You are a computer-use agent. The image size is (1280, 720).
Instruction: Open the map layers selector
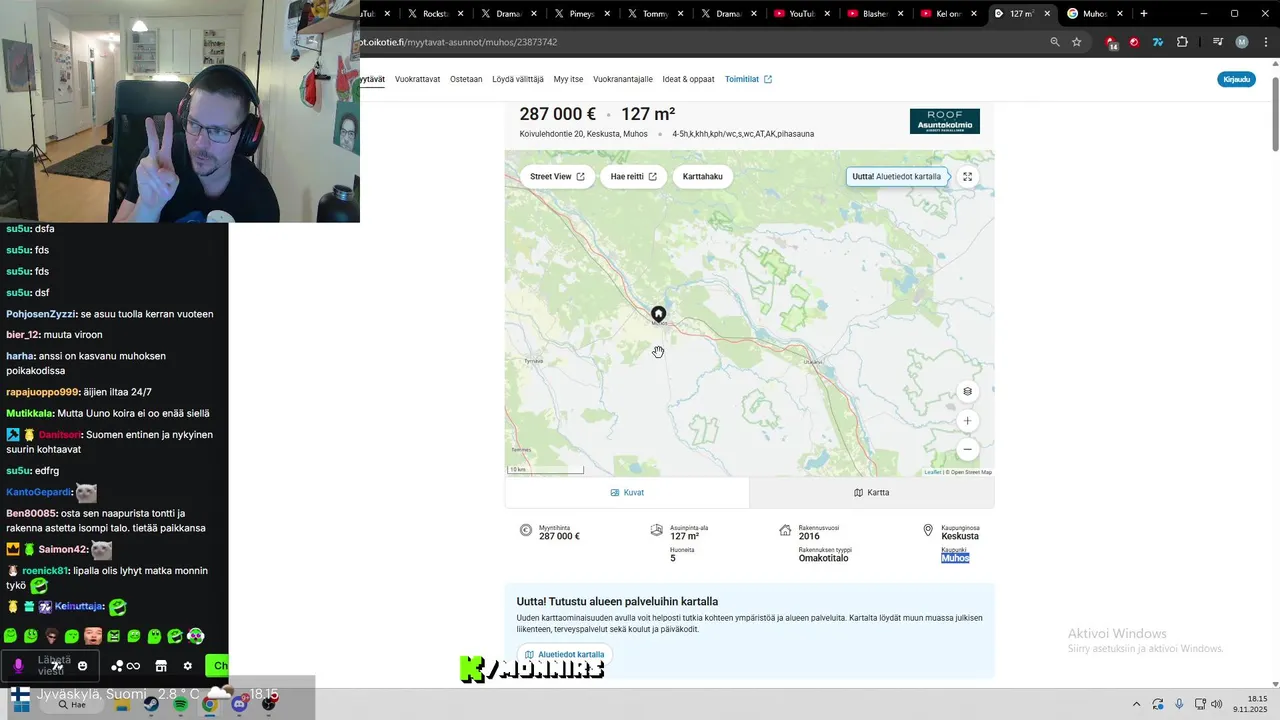967,391
